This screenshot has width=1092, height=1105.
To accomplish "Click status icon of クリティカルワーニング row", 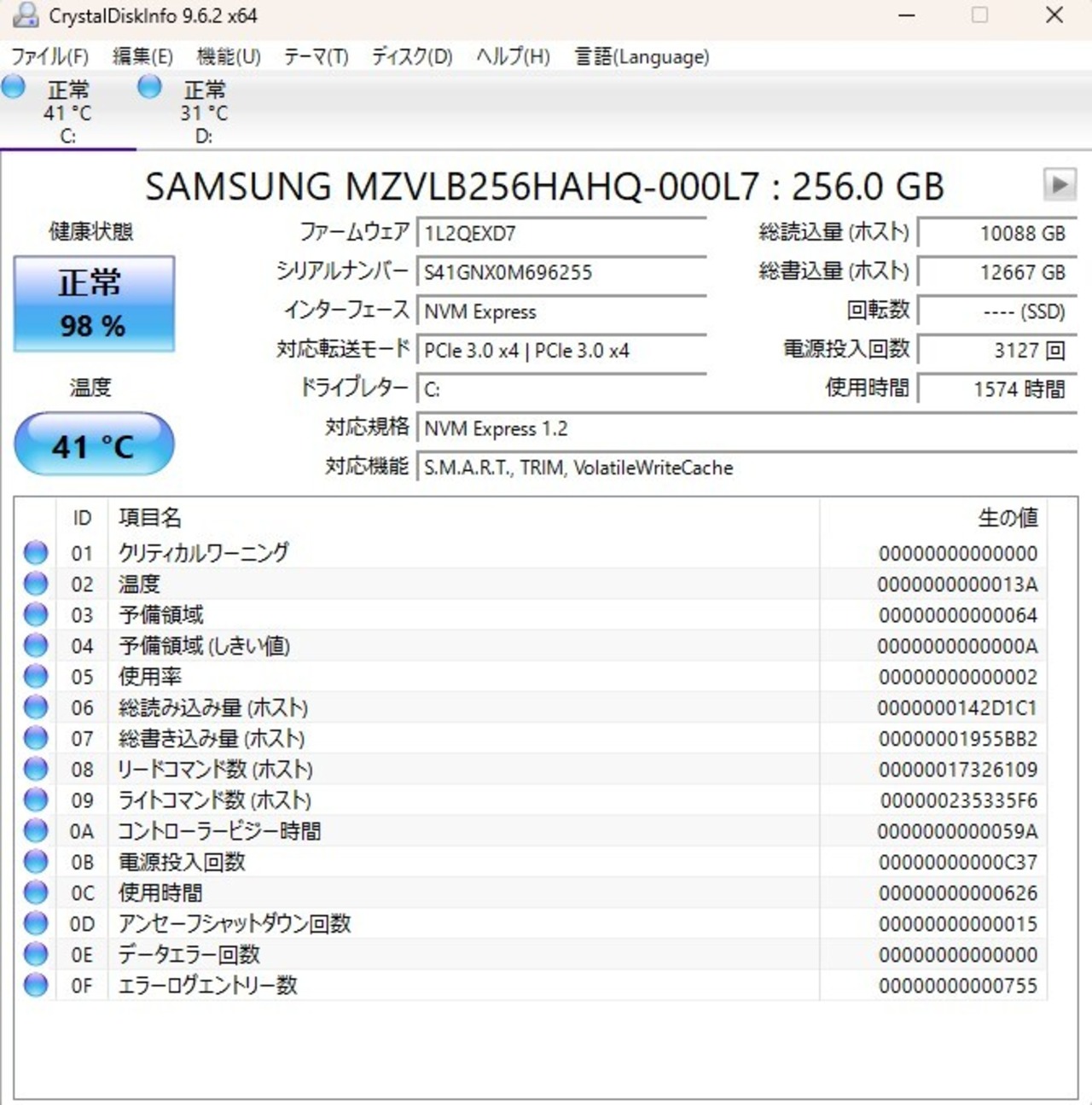I will pyautogui.click(x=36, y=553).
